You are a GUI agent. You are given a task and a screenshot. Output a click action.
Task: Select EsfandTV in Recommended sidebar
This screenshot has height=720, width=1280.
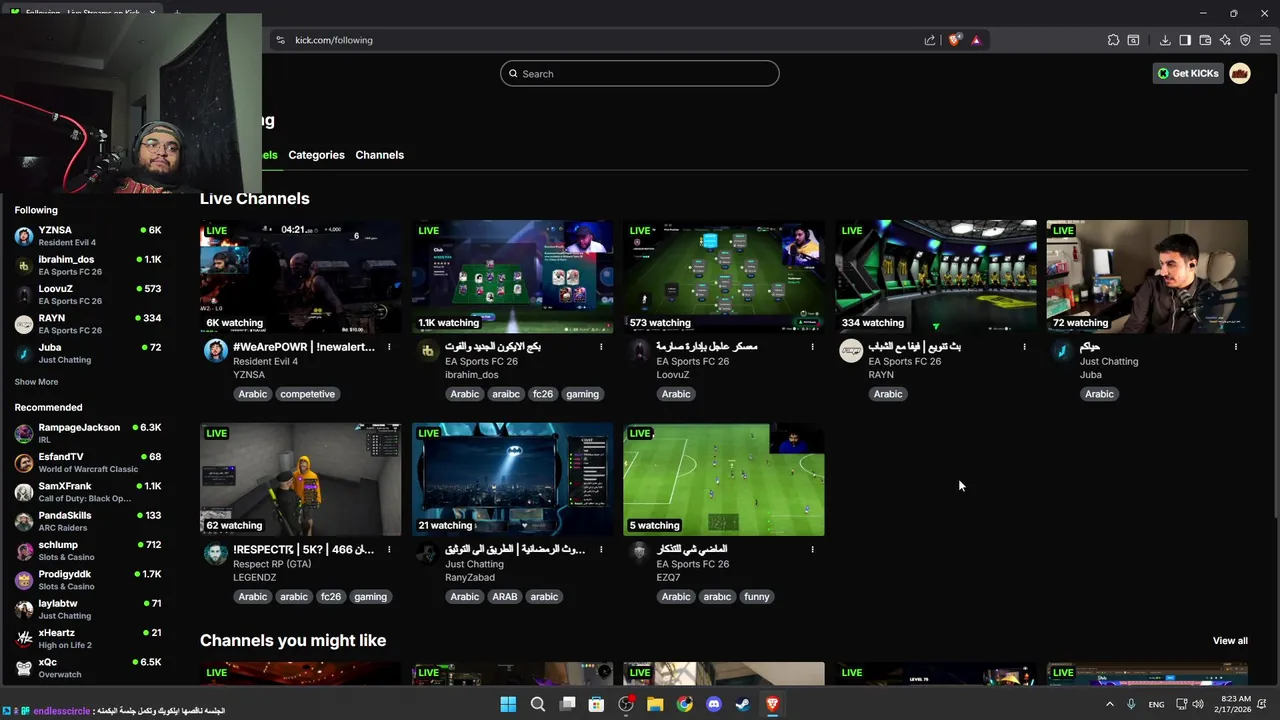pos(88,462)
